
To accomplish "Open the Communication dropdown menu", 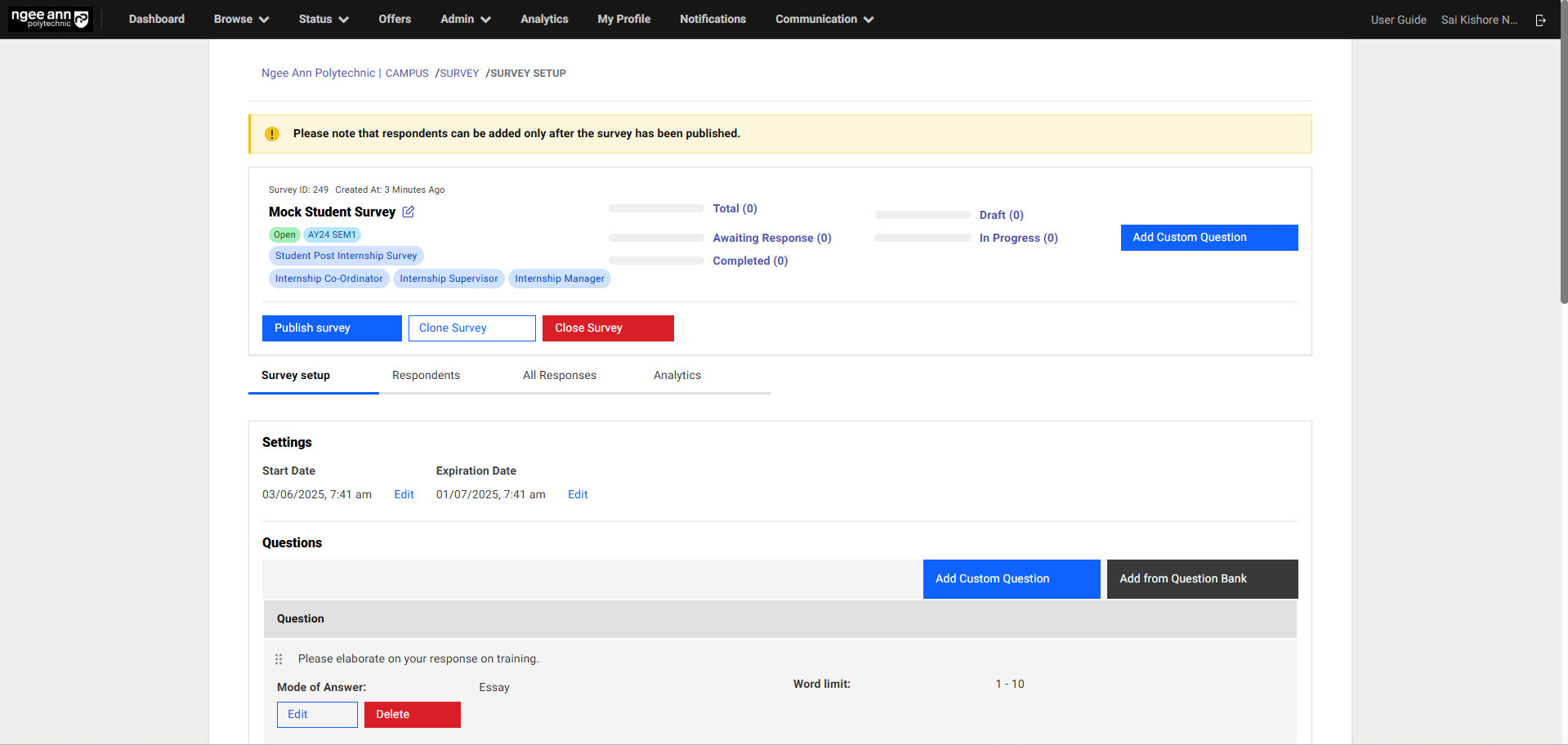I will 824,19.
